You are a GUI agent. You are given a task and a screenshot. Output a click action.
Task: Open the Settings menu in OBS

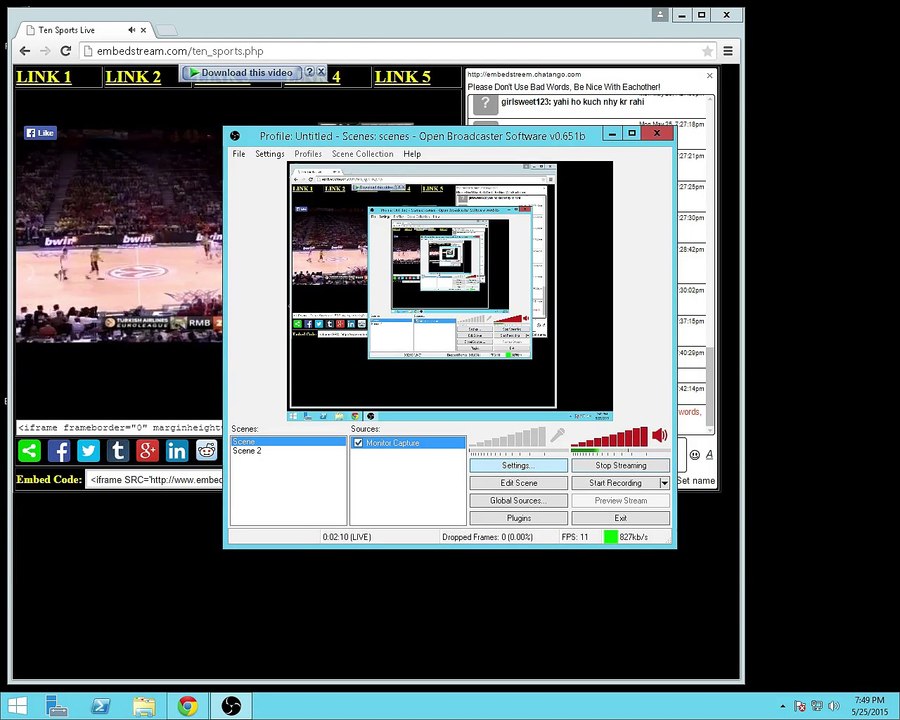pos(270,154)
